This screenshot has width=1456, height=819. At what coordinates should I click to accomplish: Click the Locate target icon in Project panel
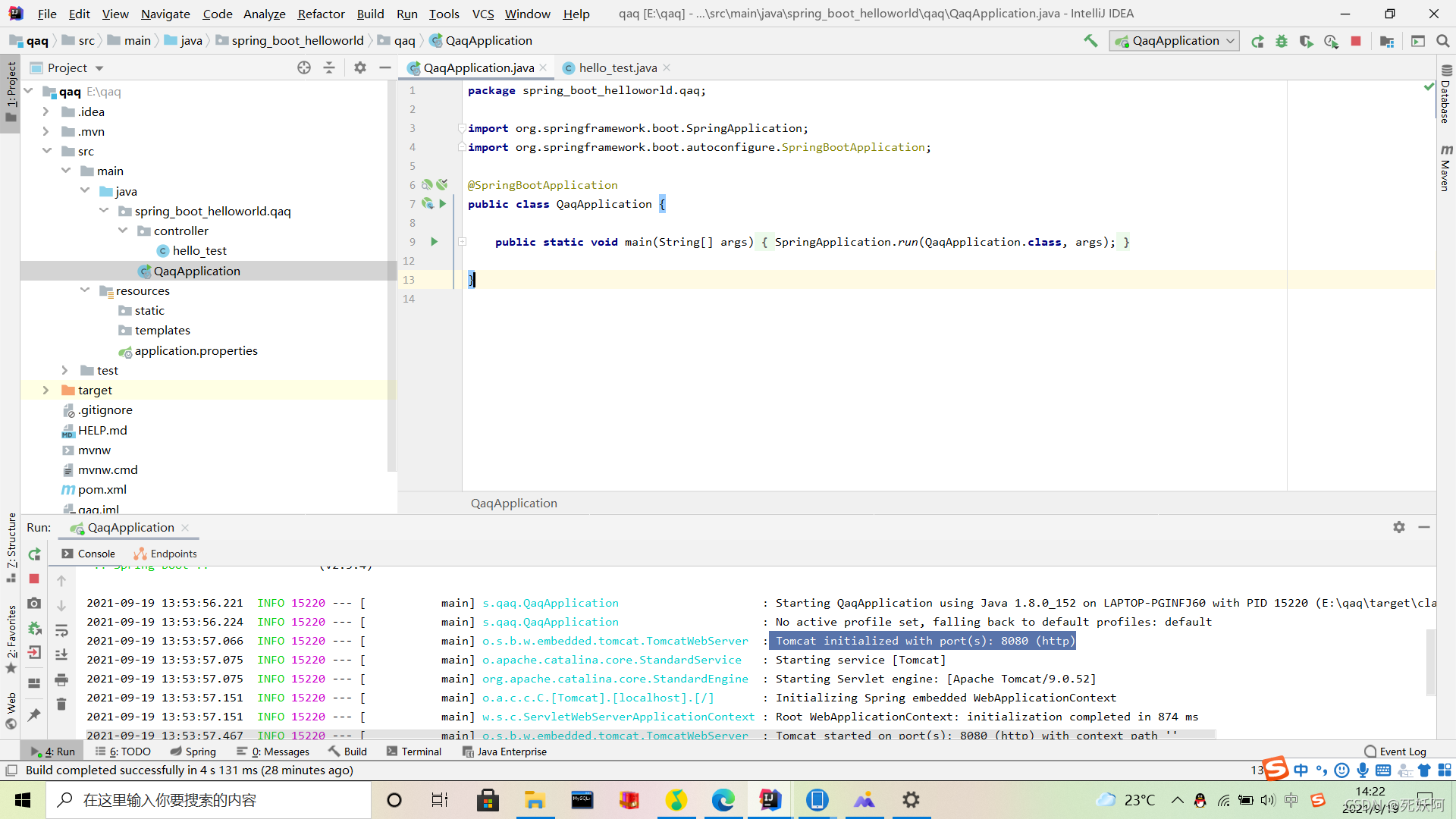coord(304,67)
